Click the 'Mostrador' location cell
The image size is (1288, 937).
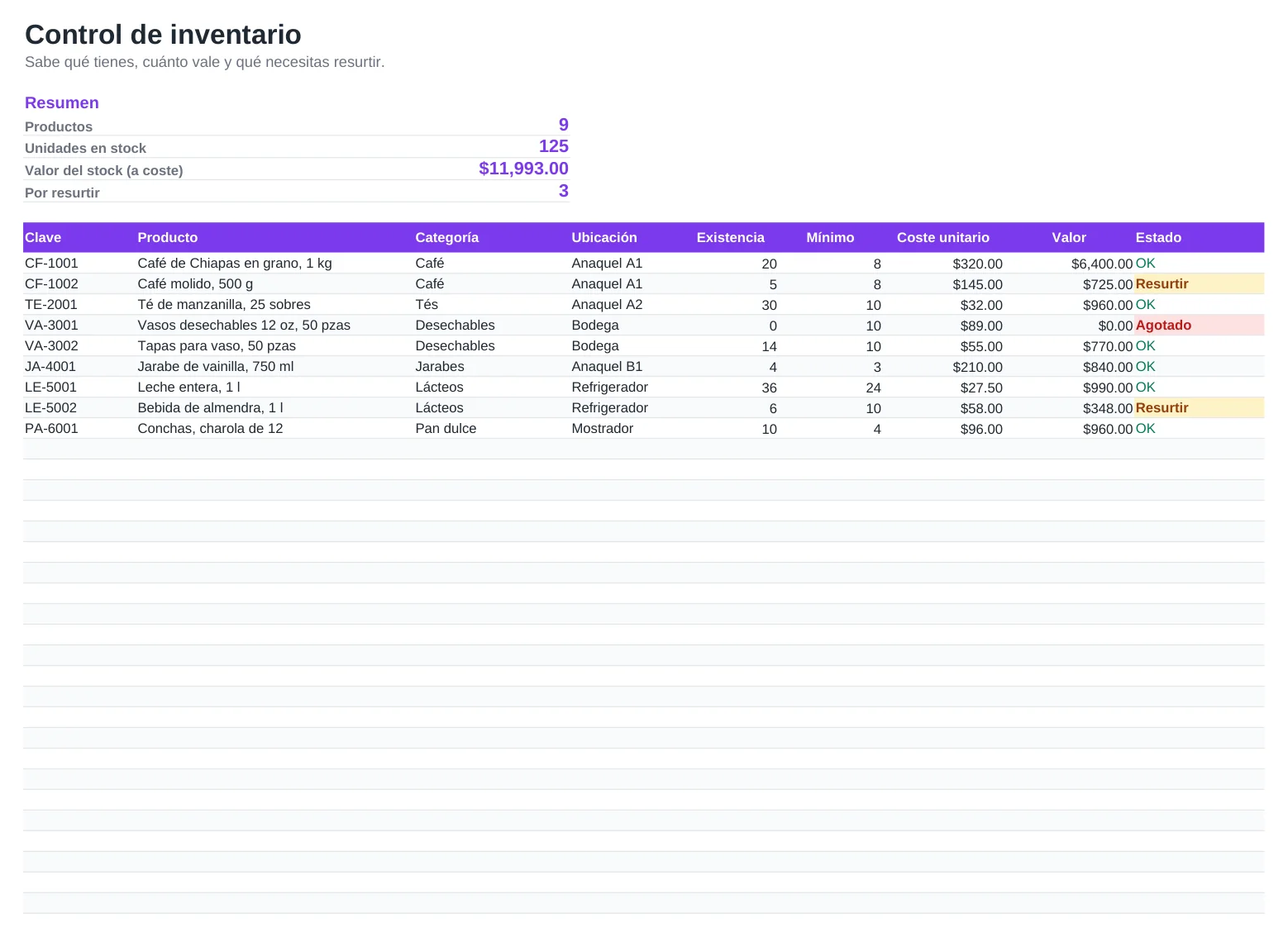tap(602, 428)
